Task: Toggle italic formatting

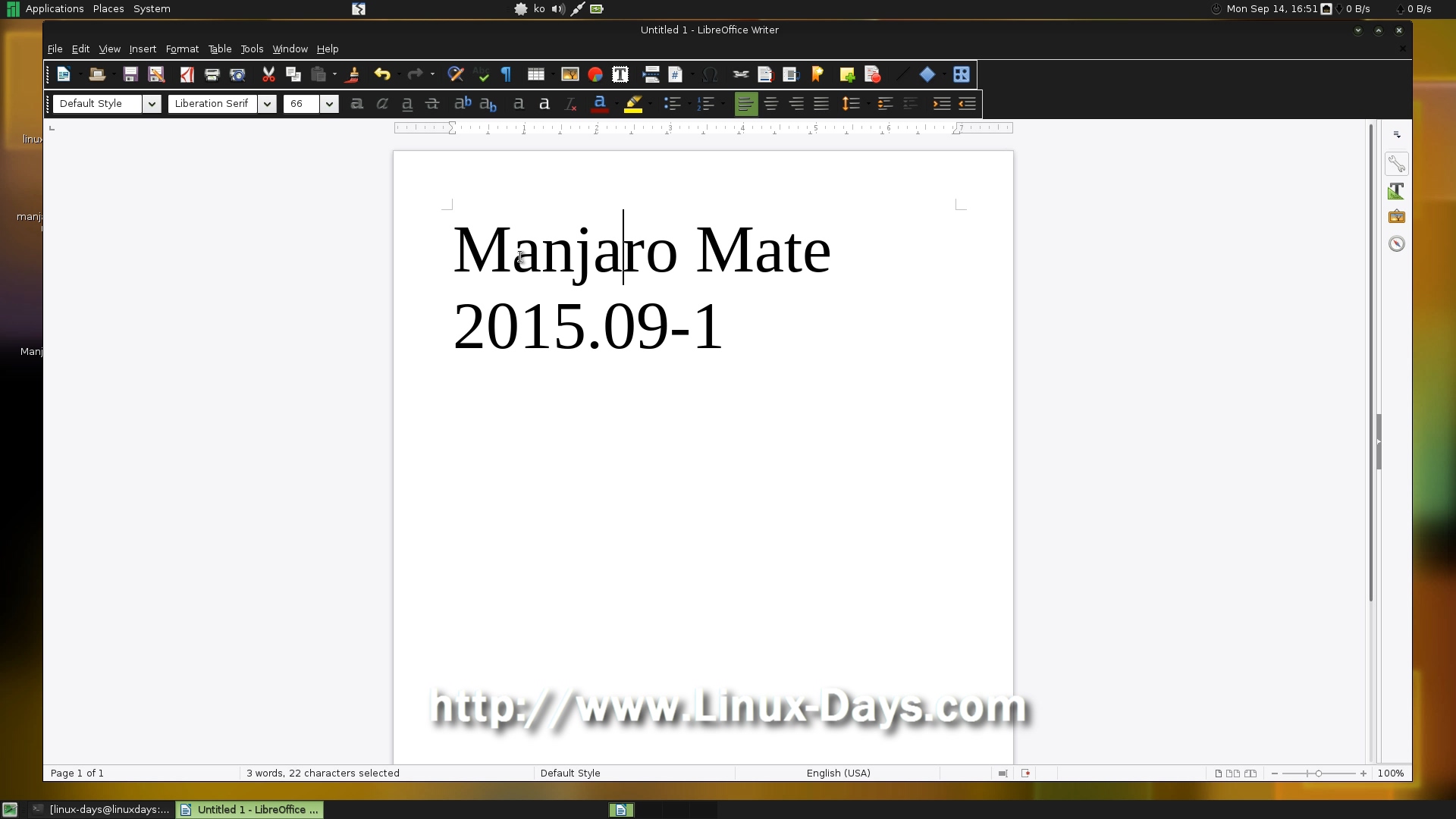Action: tap(382, 104)
